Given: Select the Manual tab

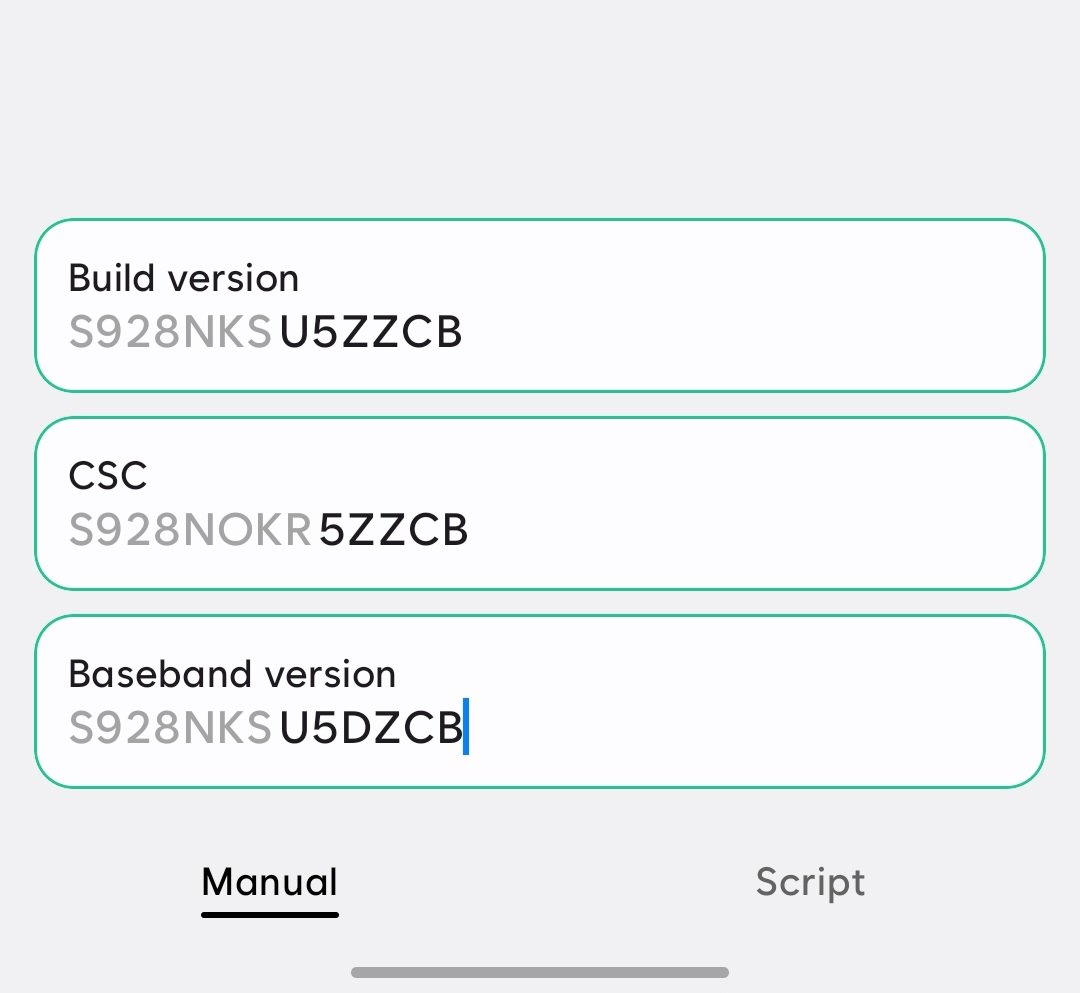Looking at the screenshot, I should (x=269, y=881).
